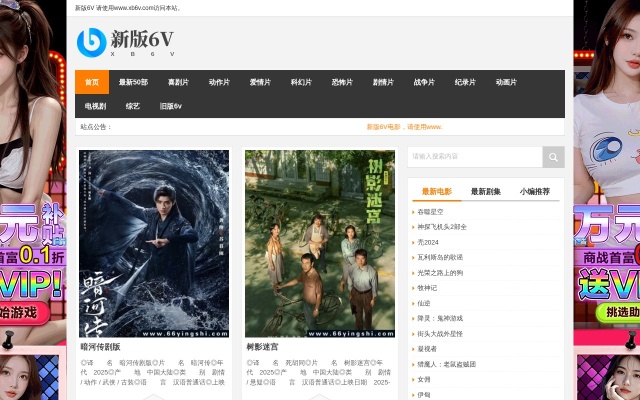Open the 电视剧 section
This screenshot has width=640, height=400.
coord(95,106)
